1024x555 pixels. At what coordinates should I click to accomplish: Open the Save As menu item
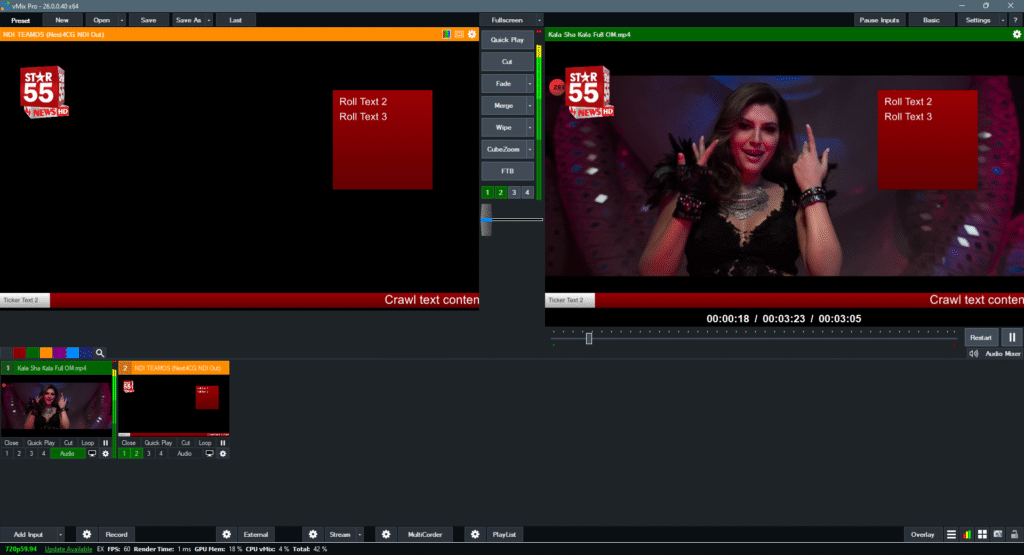tap(188, 20)
